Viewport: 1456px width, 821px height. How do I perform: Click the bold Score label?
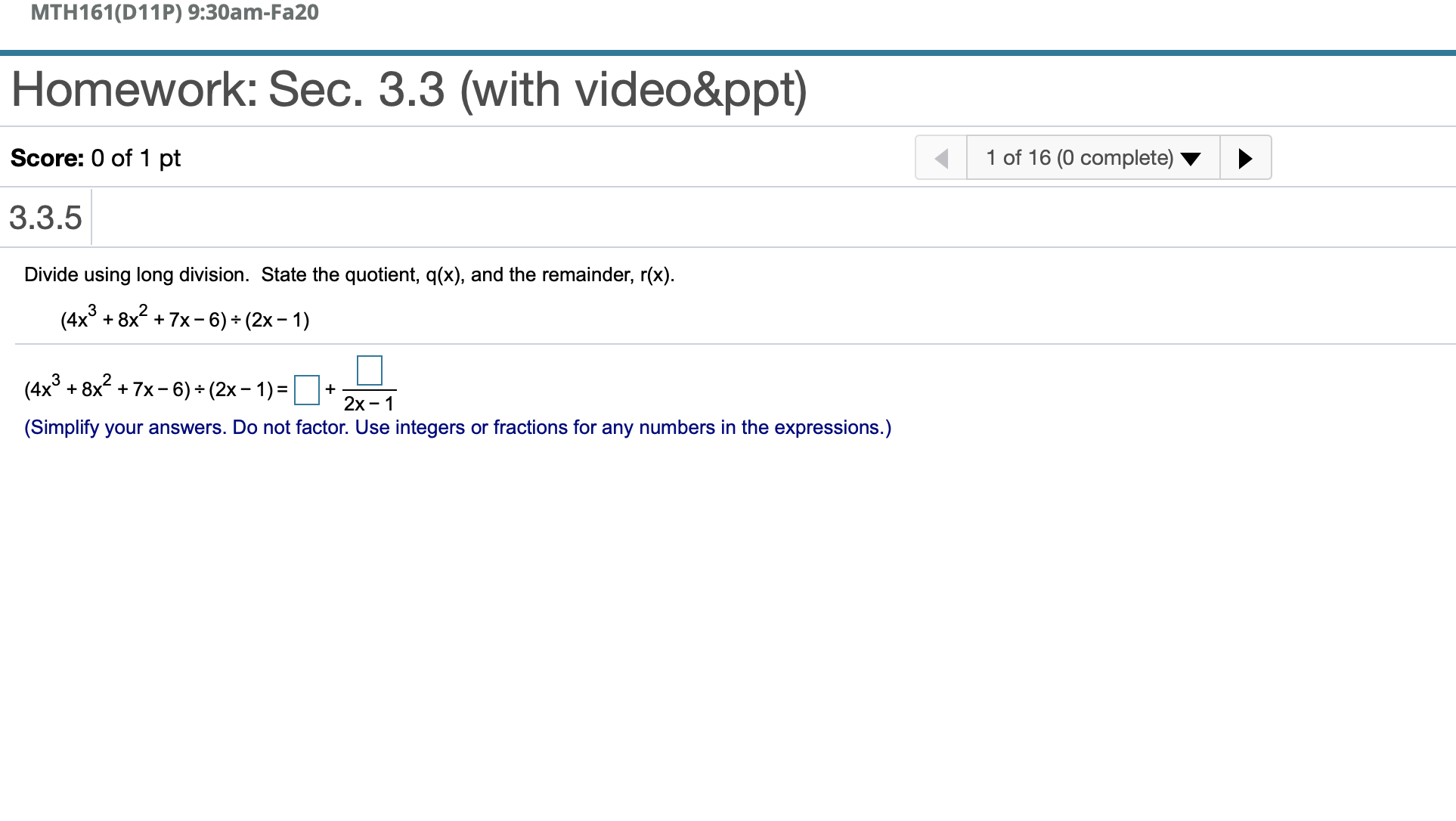click(47, 158)
